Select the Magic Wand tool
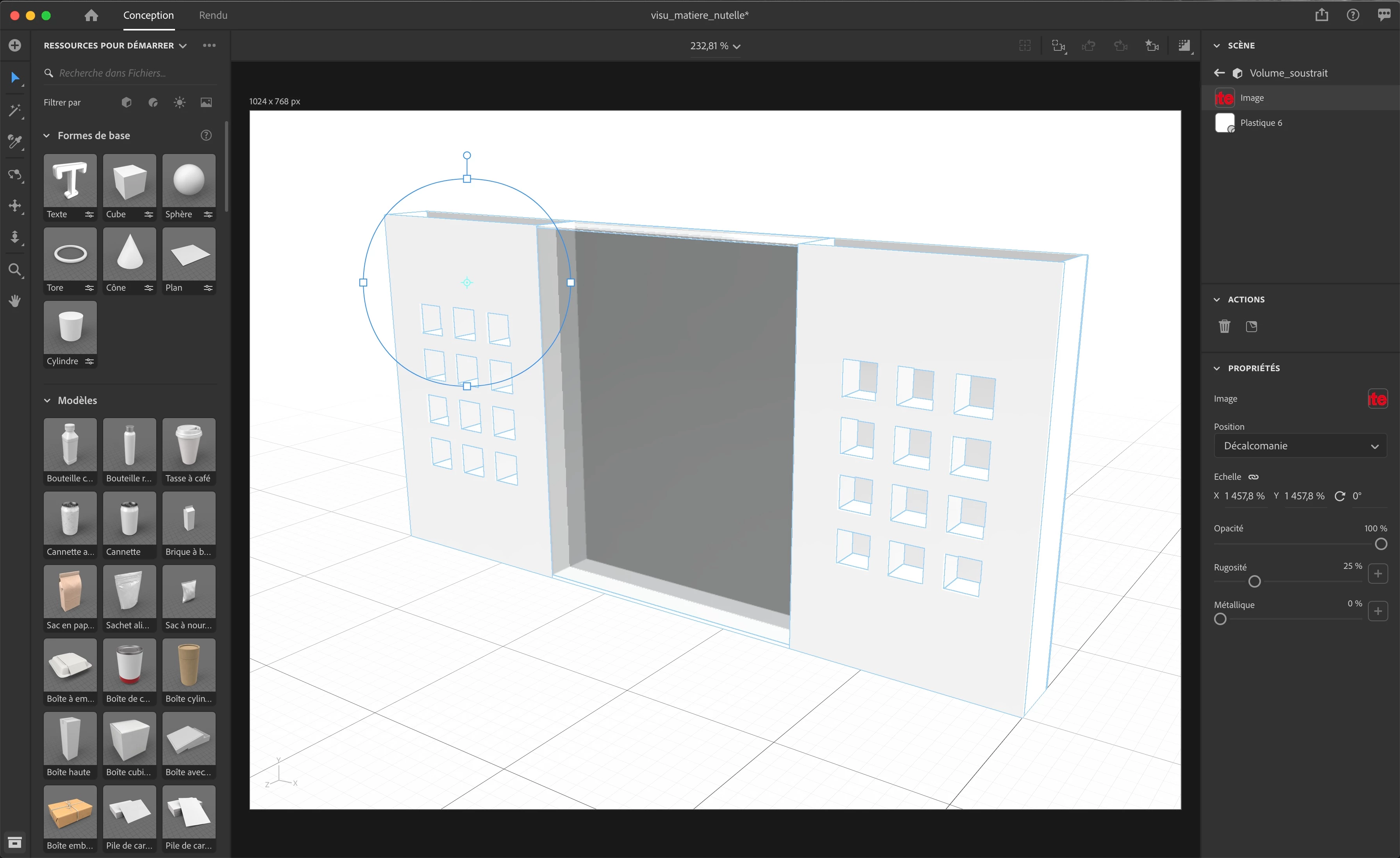This screenshot has width=1400, height=858. pyautogui.click(x=14, y=110)
